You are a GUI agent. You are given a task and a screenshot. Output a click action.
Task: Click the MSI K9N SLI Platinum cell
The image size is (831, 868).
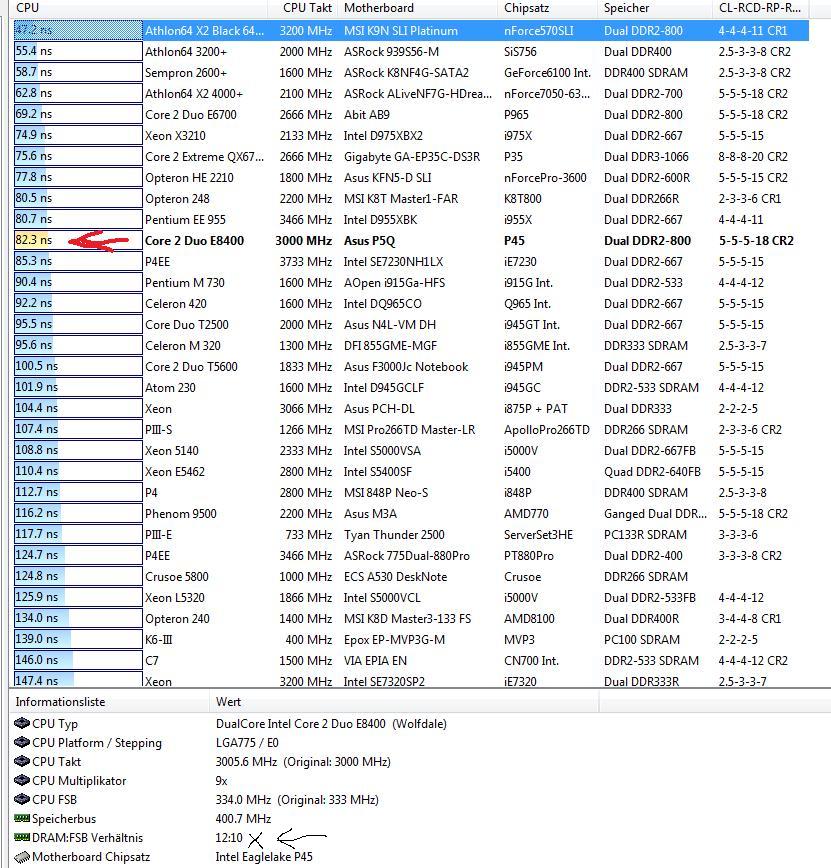point(401,31)
